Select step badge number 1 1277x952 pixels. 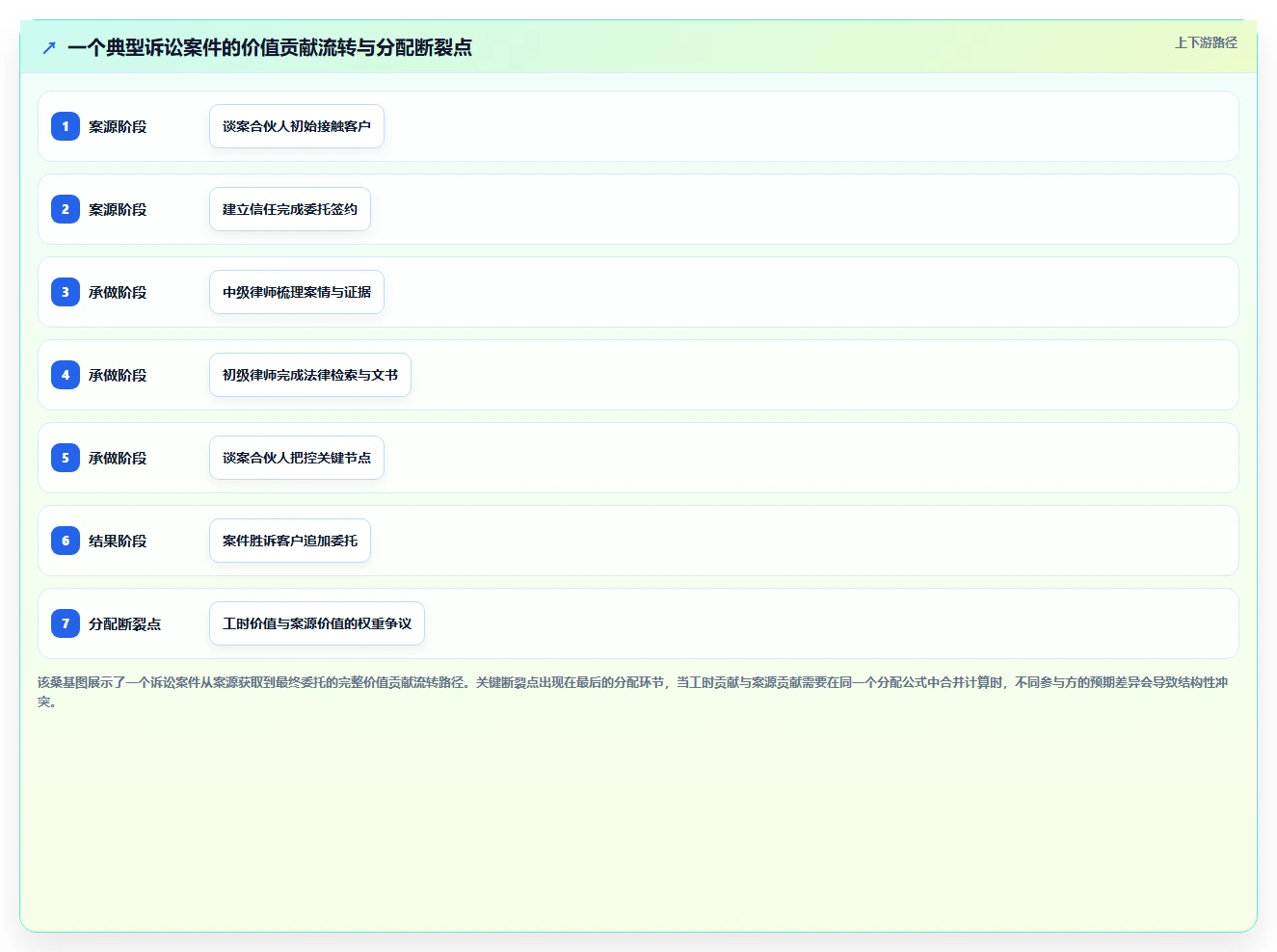(x=66, y=126)
